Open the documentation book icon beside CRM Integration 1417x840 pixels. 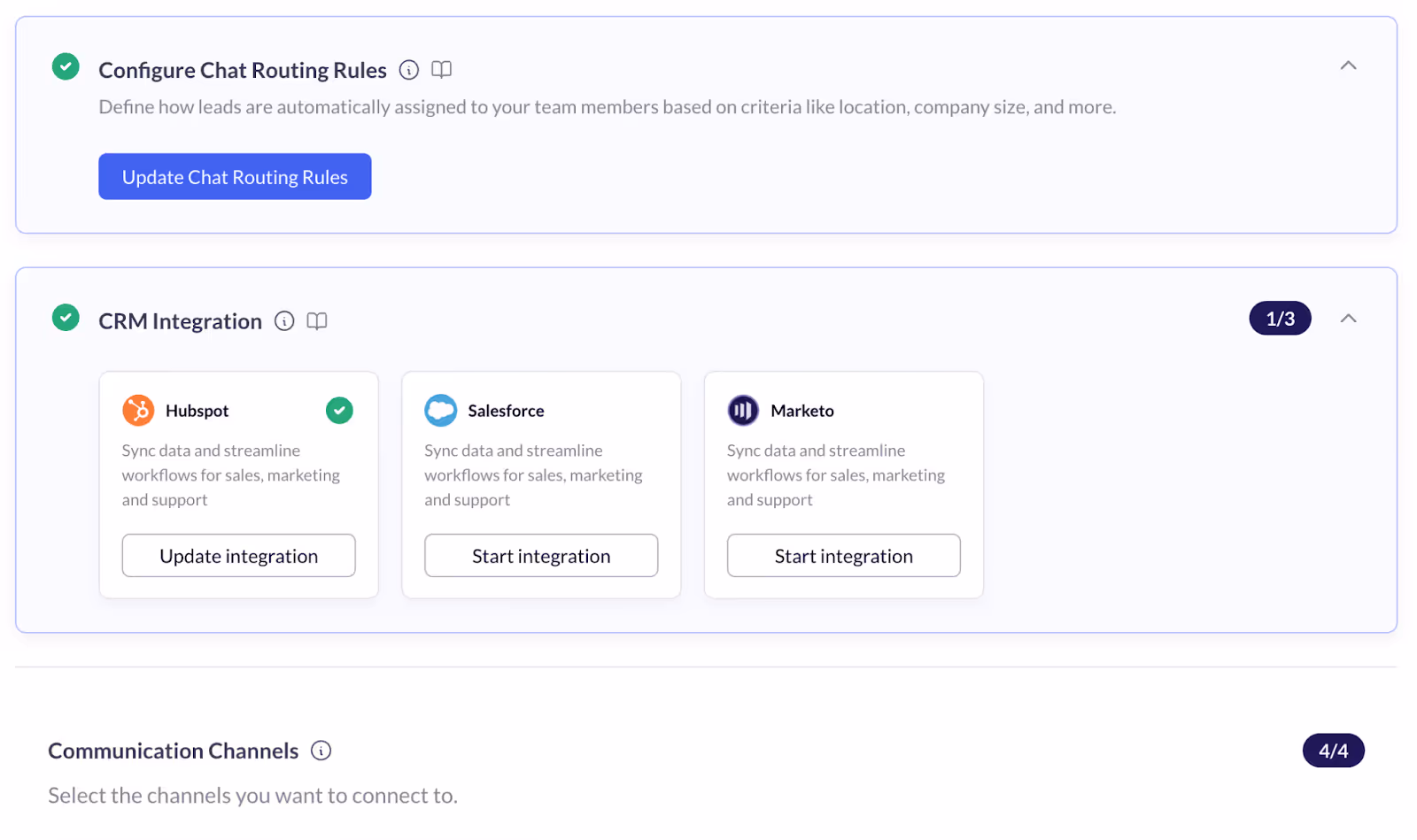[x=316, y=320]
